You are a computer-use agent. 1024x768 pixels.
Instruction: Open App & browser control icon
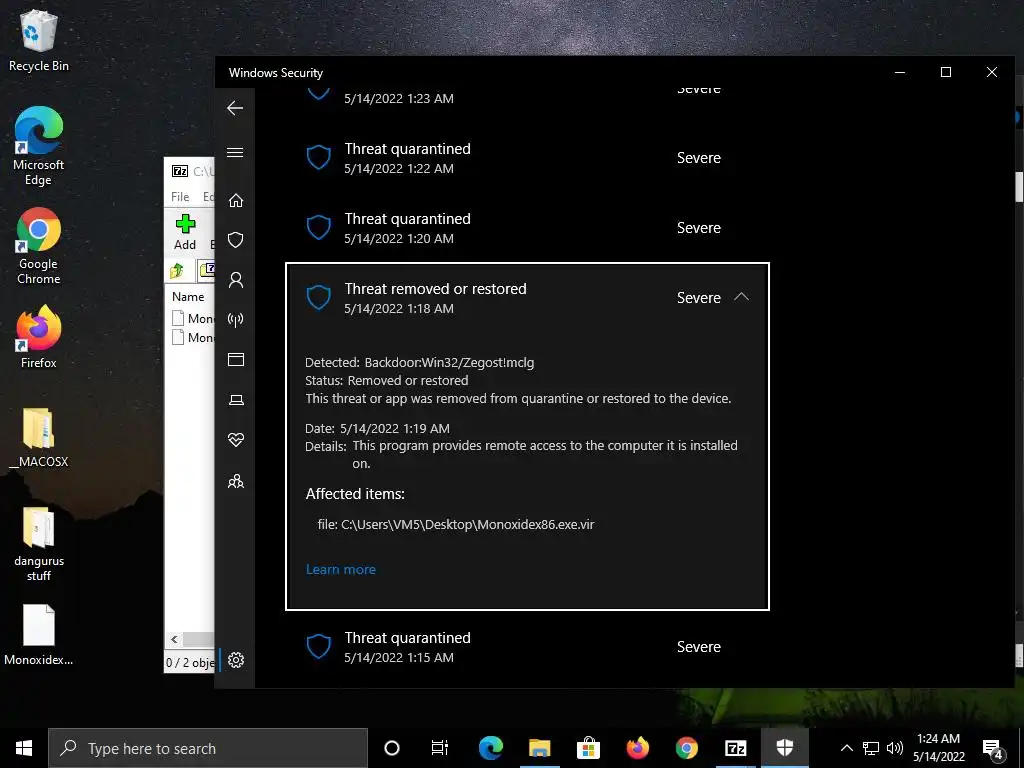[236, 359]
